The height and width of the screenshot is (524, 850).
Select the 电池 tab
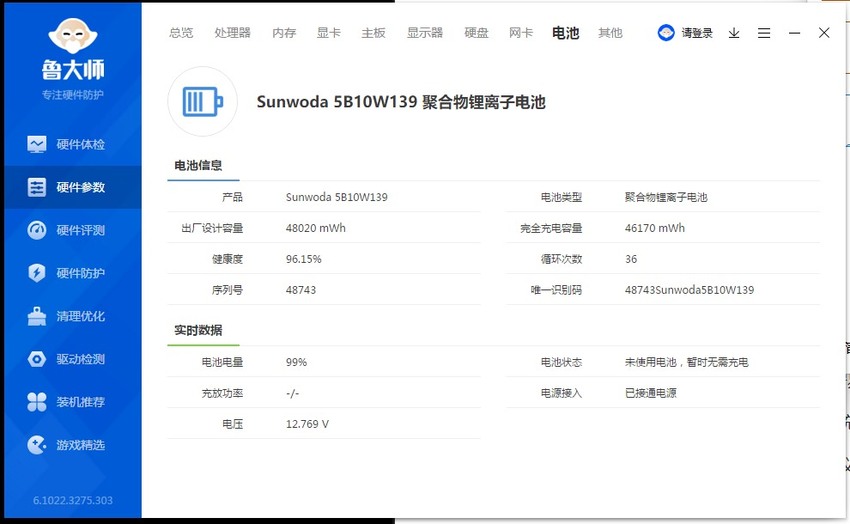tap(565, 33)
